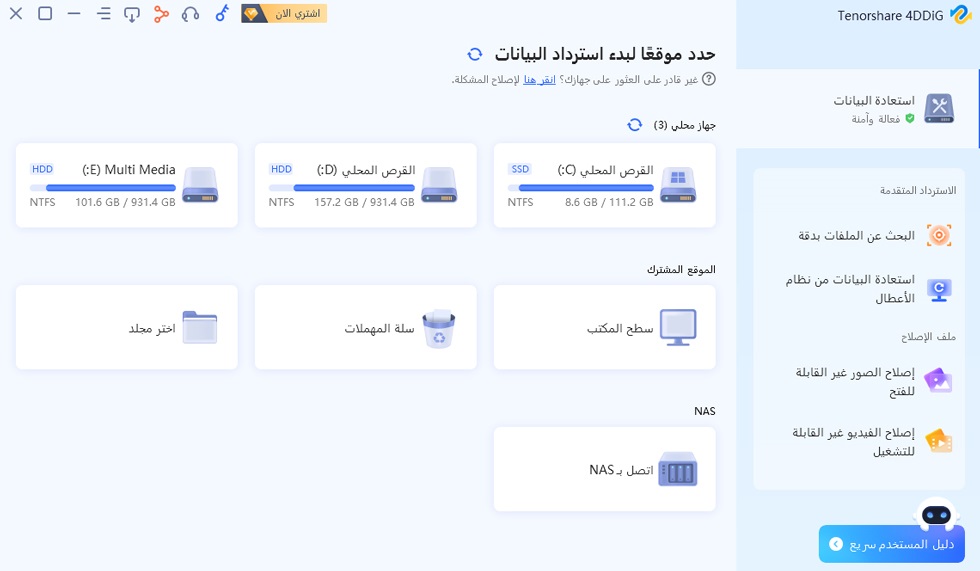Refresh icon beside the main heading
Screen dimensions: 980x571
pyautogui.click(x=474, y=54)
